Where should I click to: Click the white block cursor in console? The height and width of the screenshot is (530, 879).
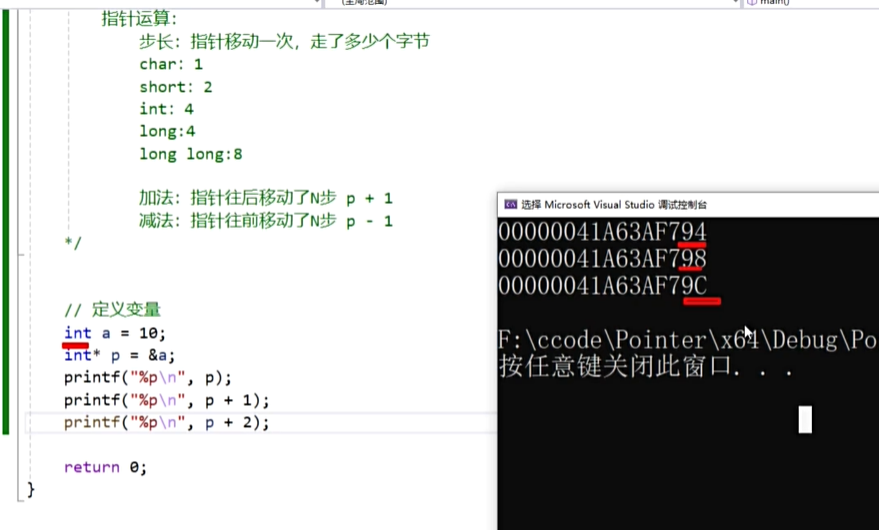click(805, 420)
